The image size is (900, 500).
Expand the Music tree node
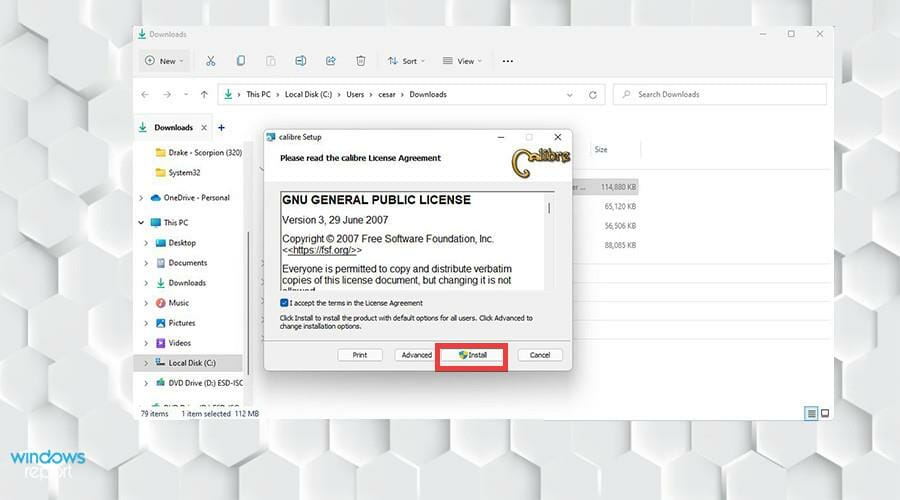pos(146,303)
